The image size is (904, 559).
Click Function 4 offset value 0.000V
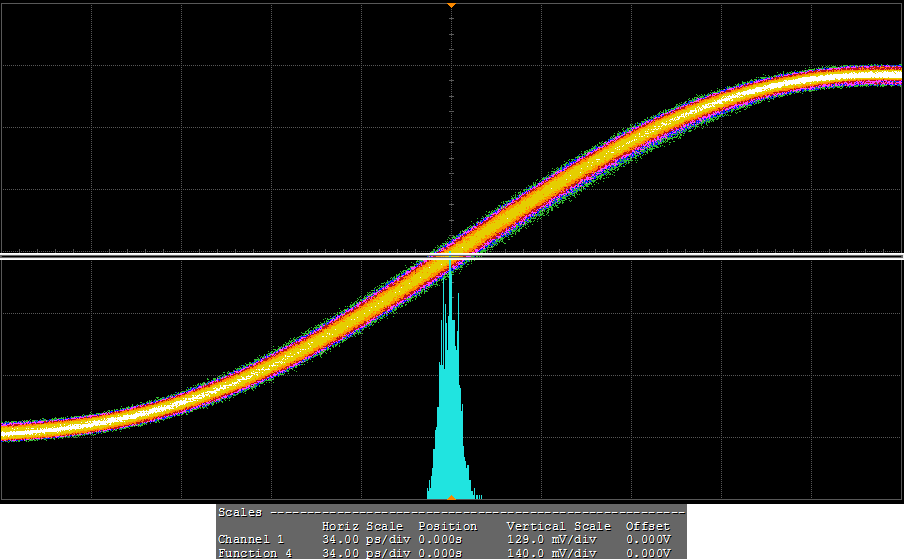point(648,553)
